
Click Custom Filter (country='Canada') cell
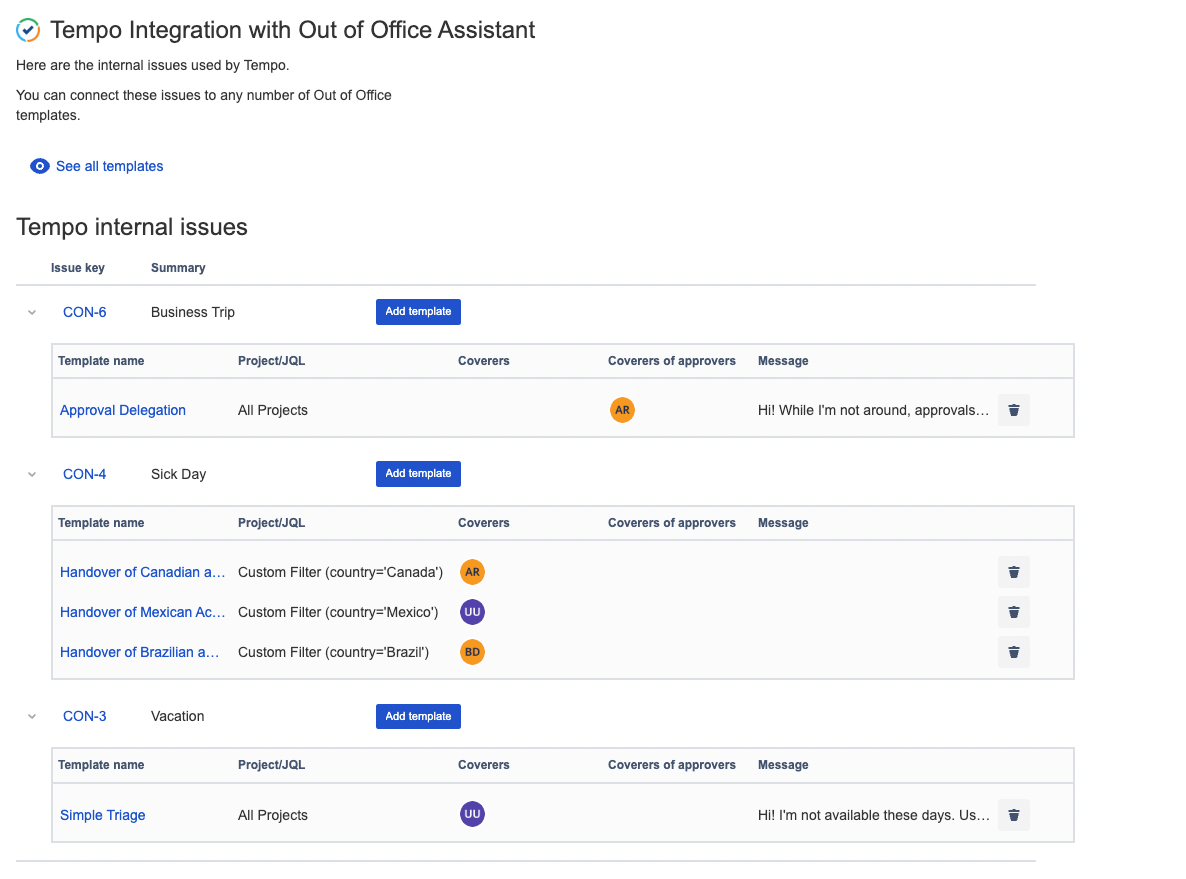(340, 572)
